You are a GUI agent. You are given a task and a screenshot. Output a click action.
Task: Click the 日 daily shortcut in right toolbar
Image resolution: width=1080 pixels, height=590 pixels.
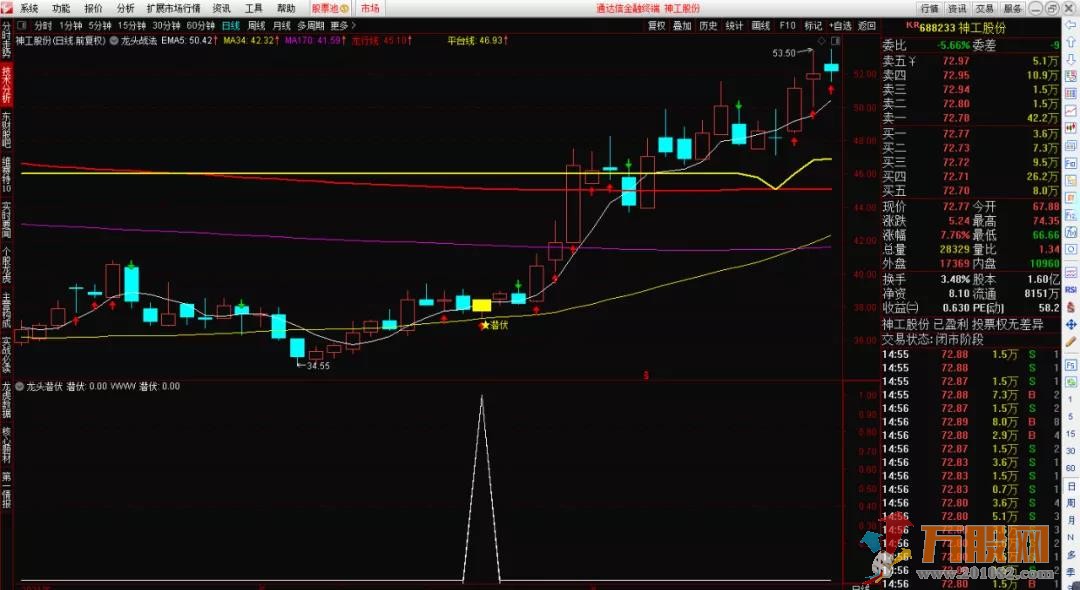(x=1071, y=486)
